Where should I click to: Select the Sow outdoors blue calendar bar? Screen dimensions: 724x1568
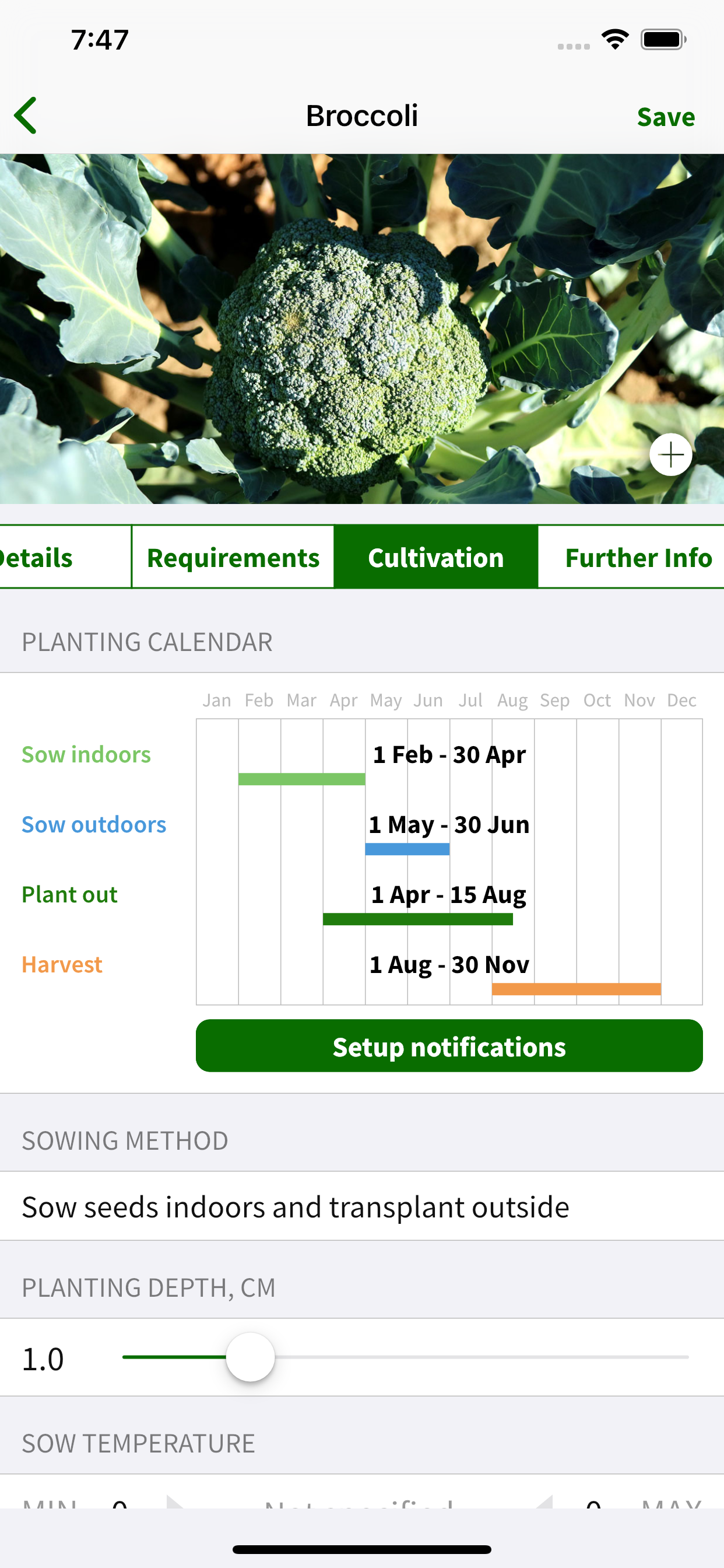(x=407, y=849)
